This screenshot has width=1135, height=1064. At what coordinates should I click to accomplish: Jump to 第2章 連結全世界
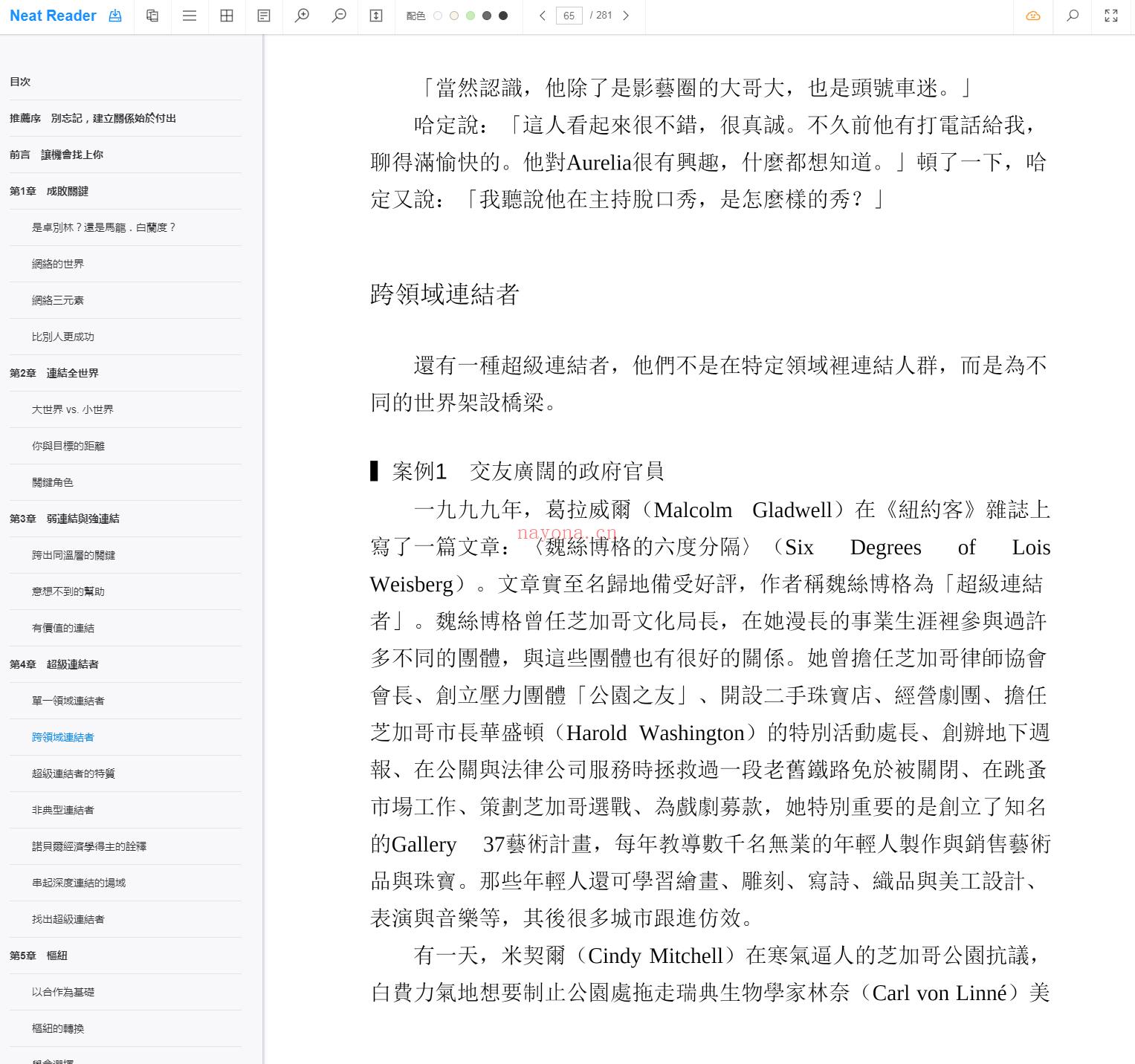coord(54,373)
